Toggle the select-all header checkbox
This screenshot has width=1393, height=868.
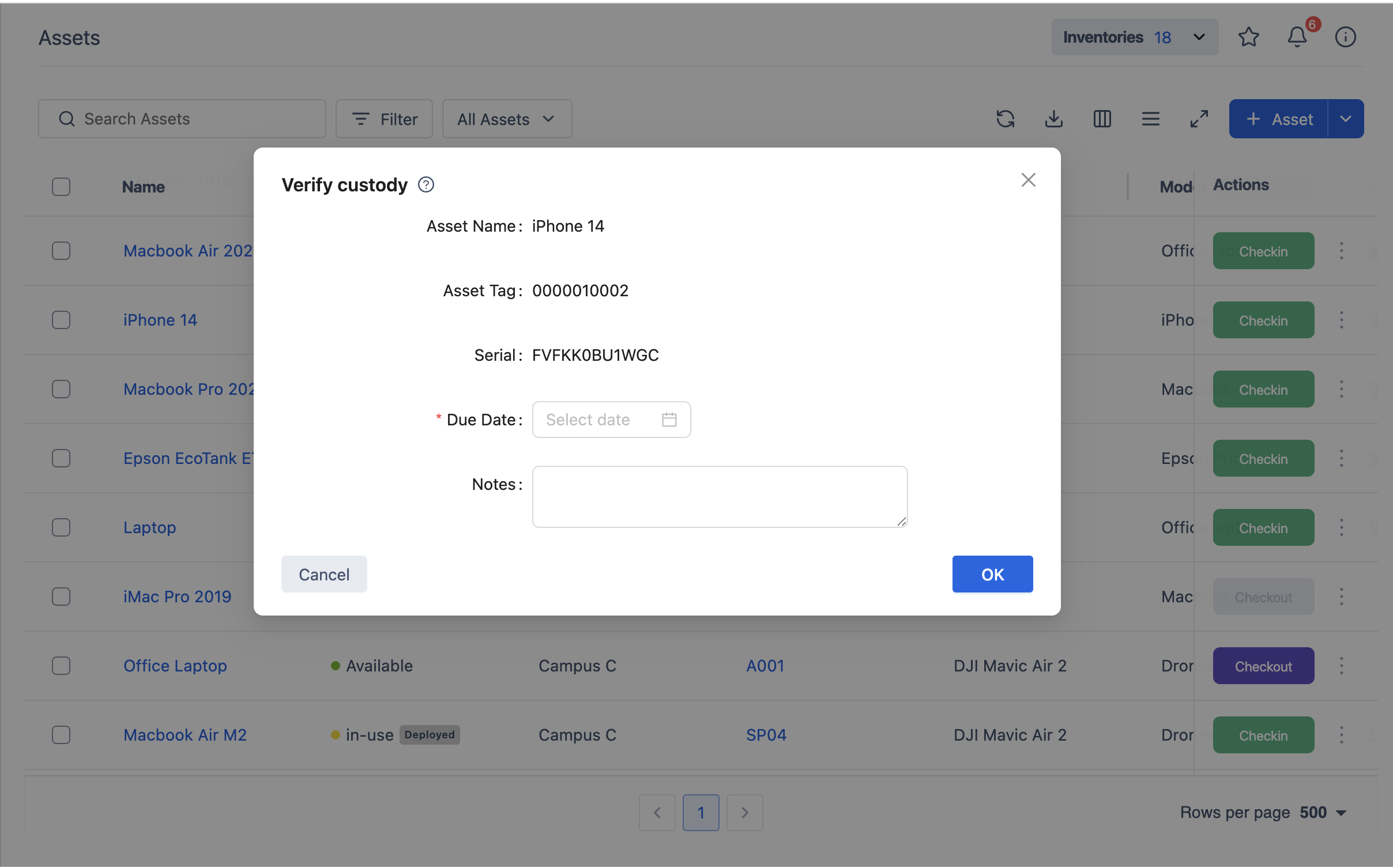tap(61, 187)
